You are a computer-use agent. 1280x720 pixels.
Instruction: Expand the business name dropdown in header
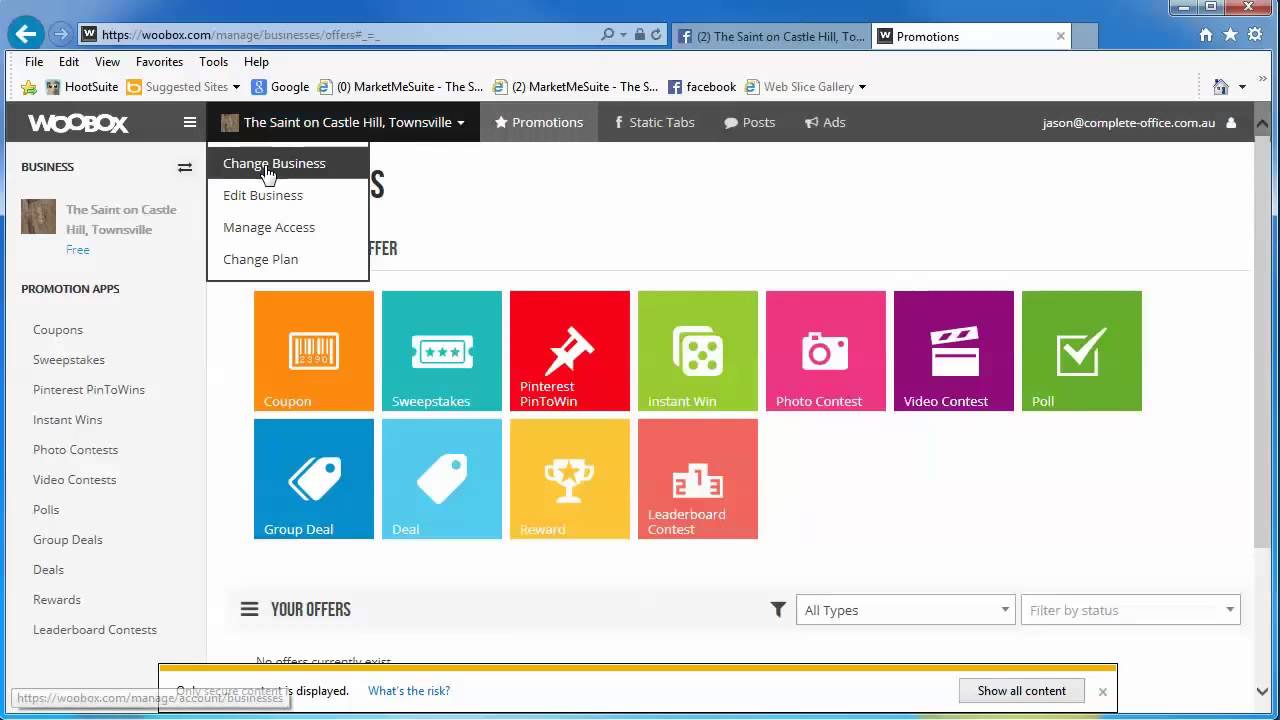point(343,122)
